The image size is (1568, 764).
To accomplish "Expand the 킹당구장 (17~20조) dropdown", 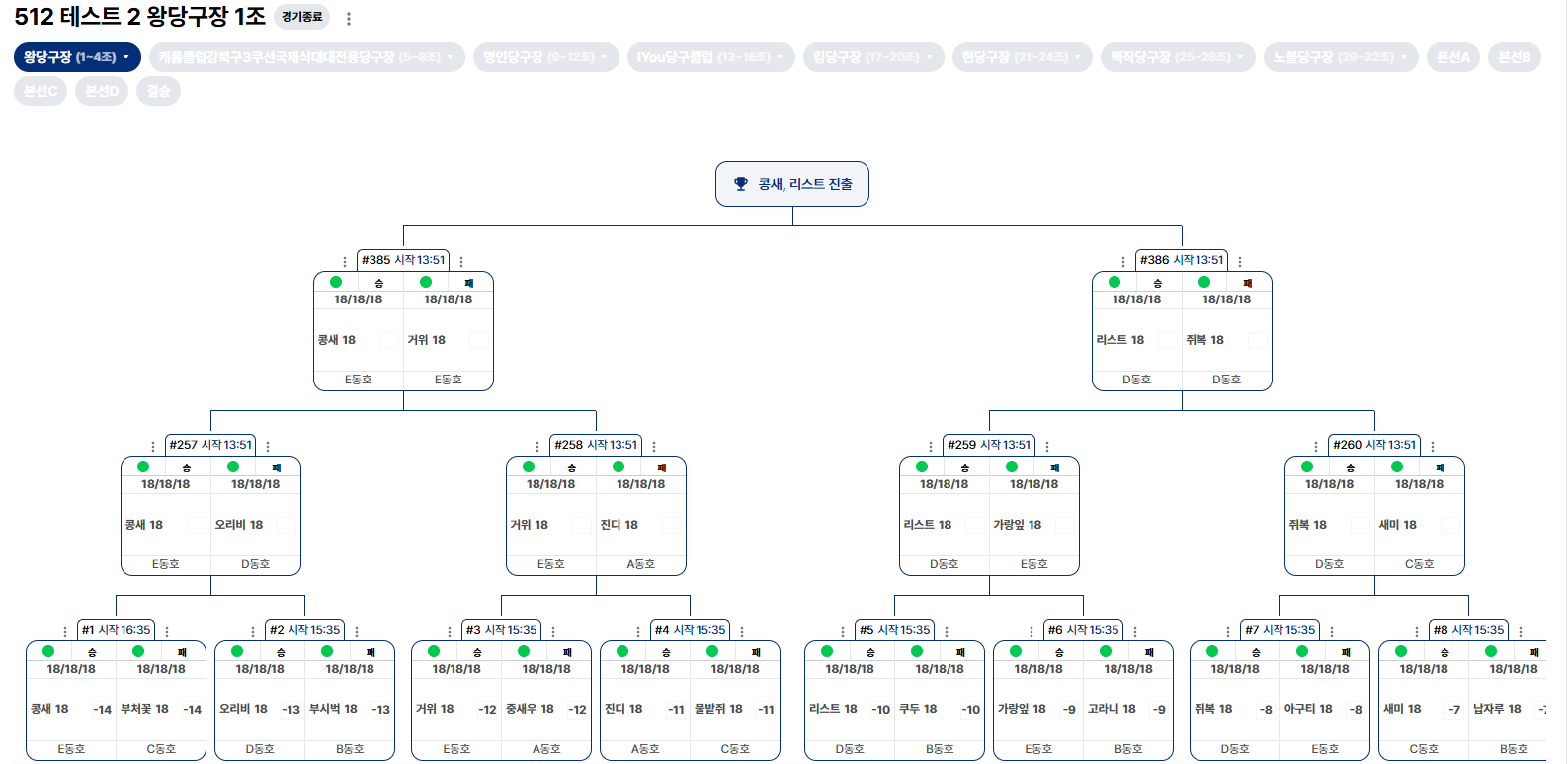I will point(872,57).
